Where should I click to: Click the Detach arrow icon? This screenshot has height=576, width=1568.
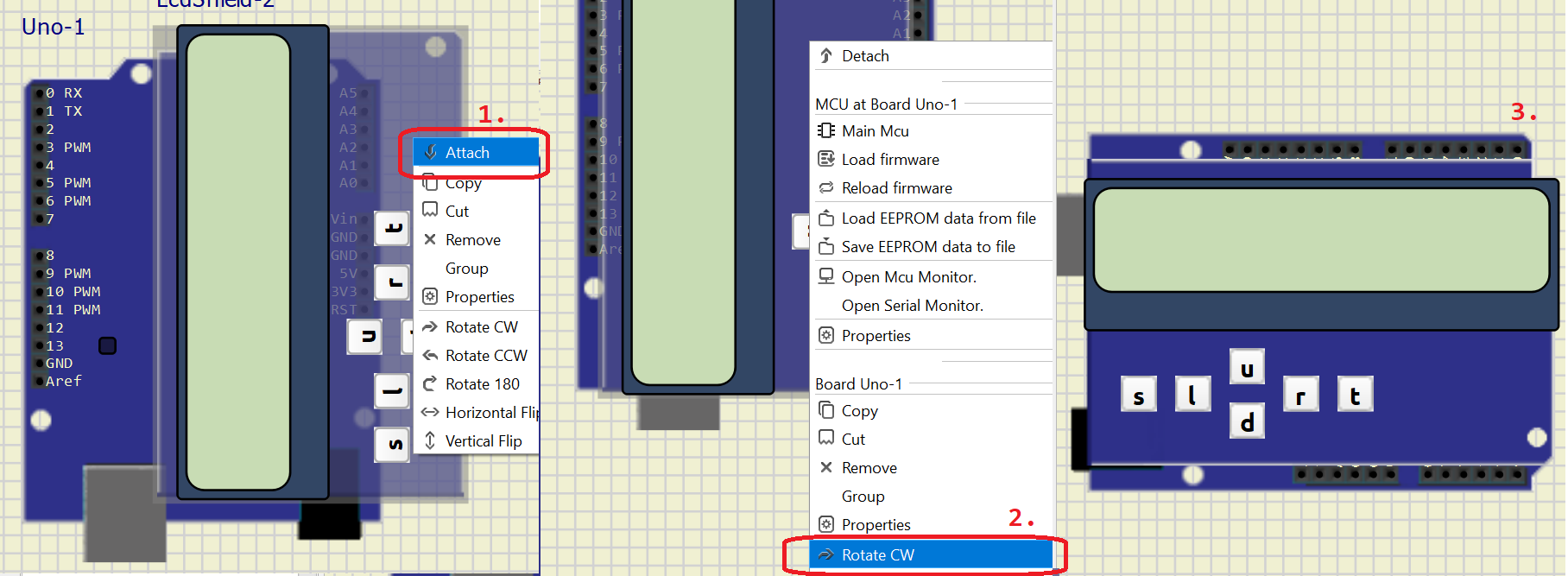point(826,55)
